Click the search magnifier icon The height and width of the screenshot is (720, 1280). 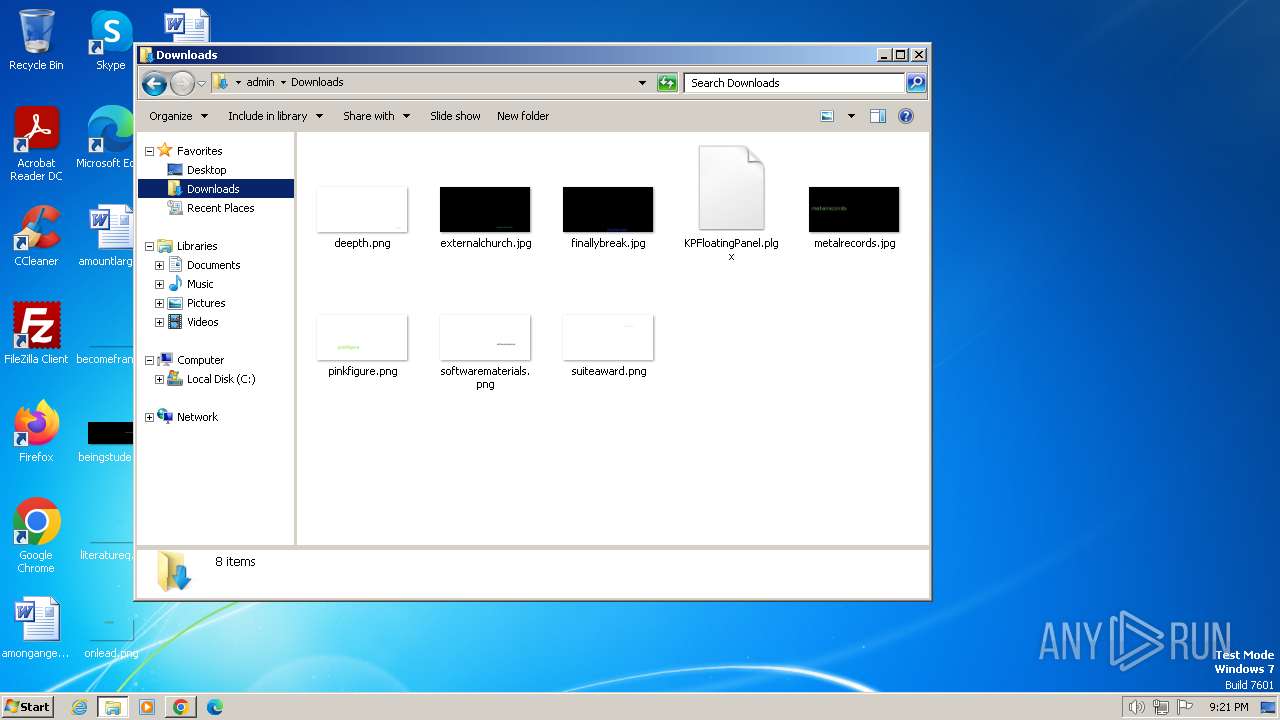click(915, 83)
